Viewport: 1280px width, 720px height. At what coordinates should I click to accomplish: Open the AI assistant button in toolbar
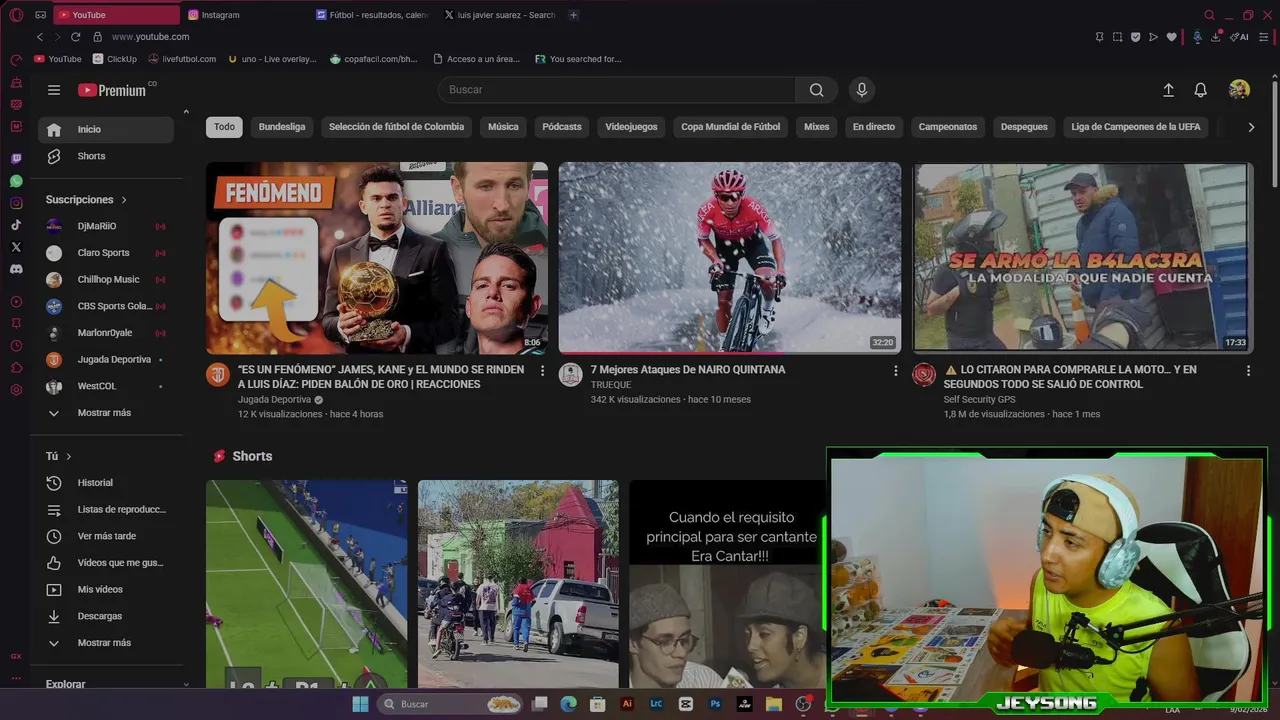tap(1240, 37)
